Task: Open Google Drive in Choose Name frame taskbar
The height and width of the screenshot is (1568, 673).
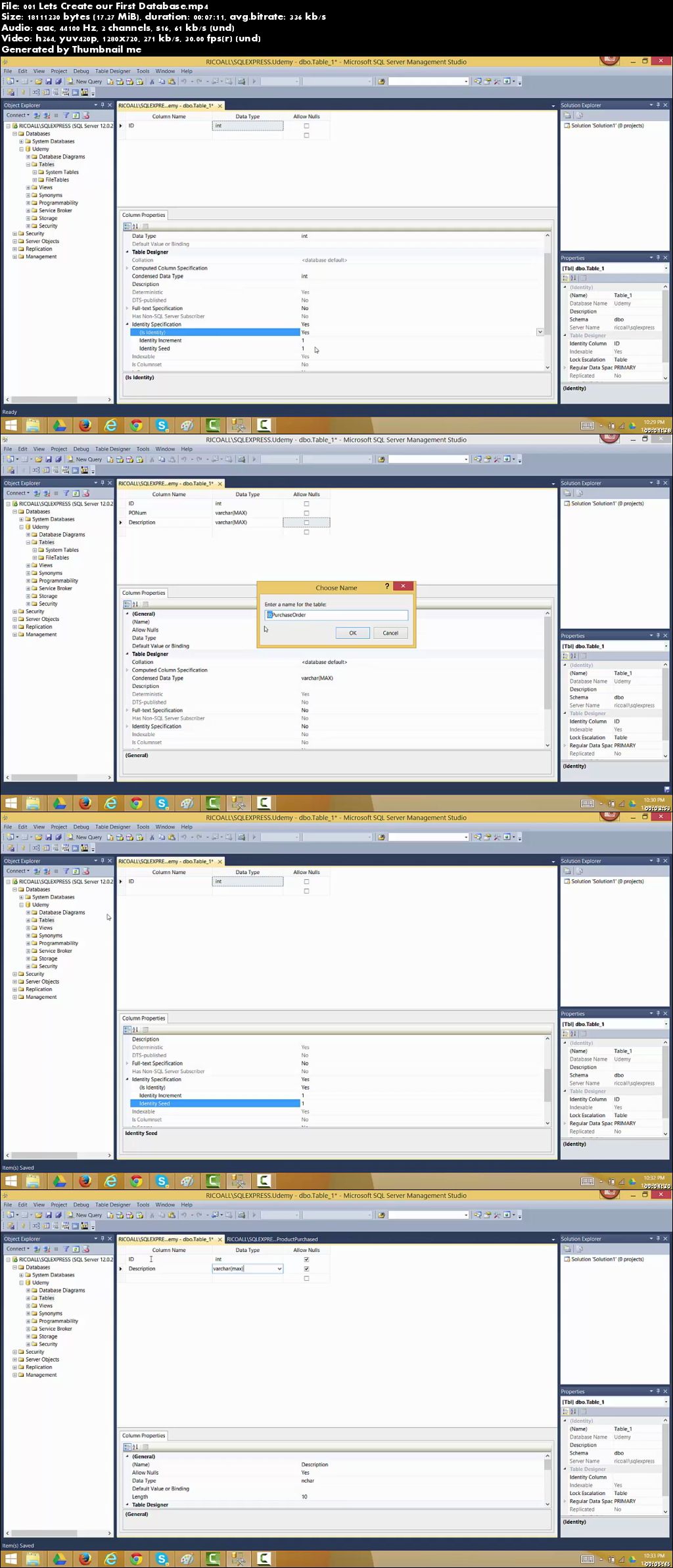Action: pos(59,803)
